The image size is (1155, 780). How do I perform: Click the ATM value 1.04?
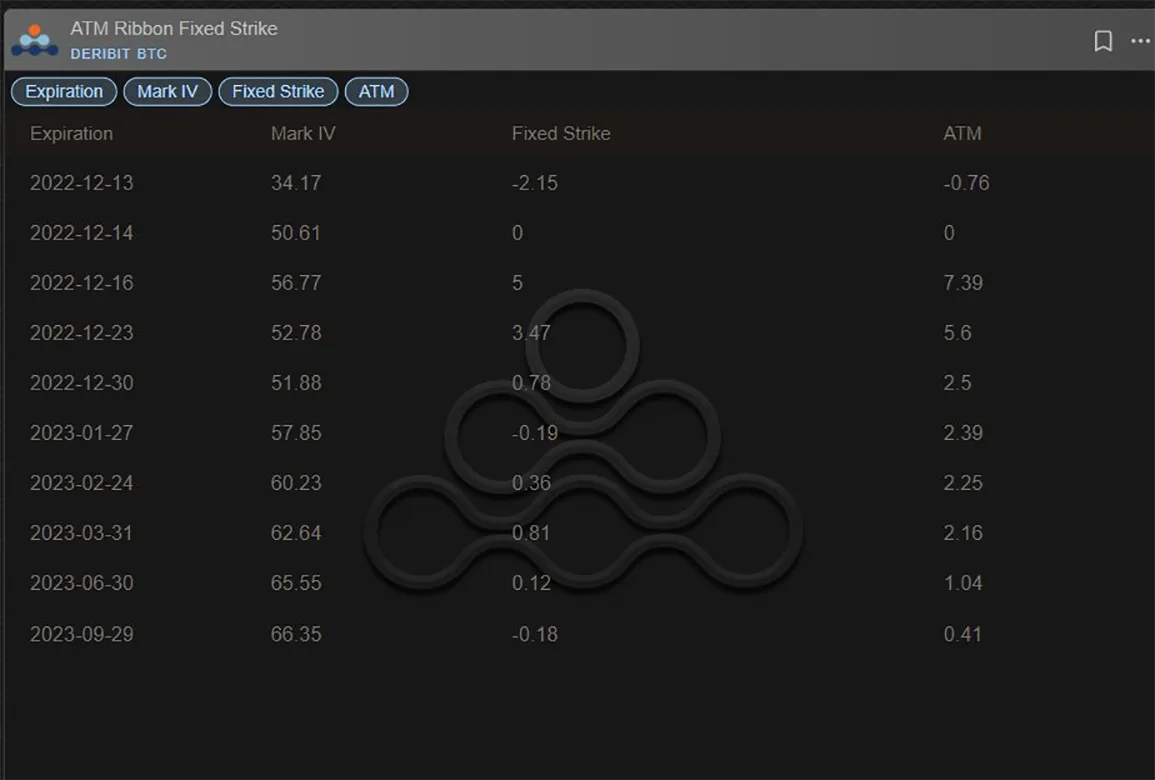click(963, 583)
